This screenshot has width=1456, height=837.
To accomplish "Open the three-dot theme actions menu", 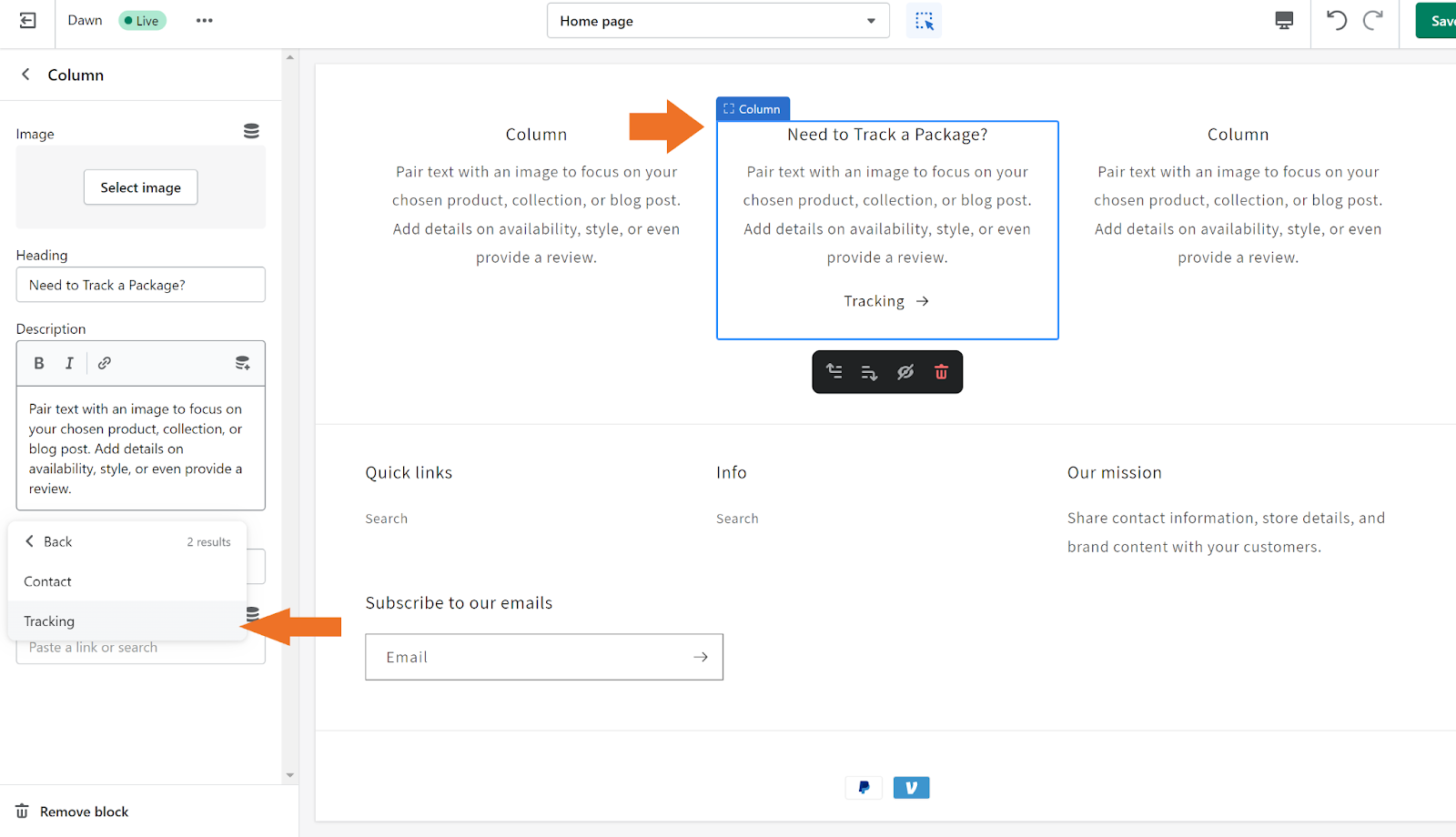I will coord(205,20).
